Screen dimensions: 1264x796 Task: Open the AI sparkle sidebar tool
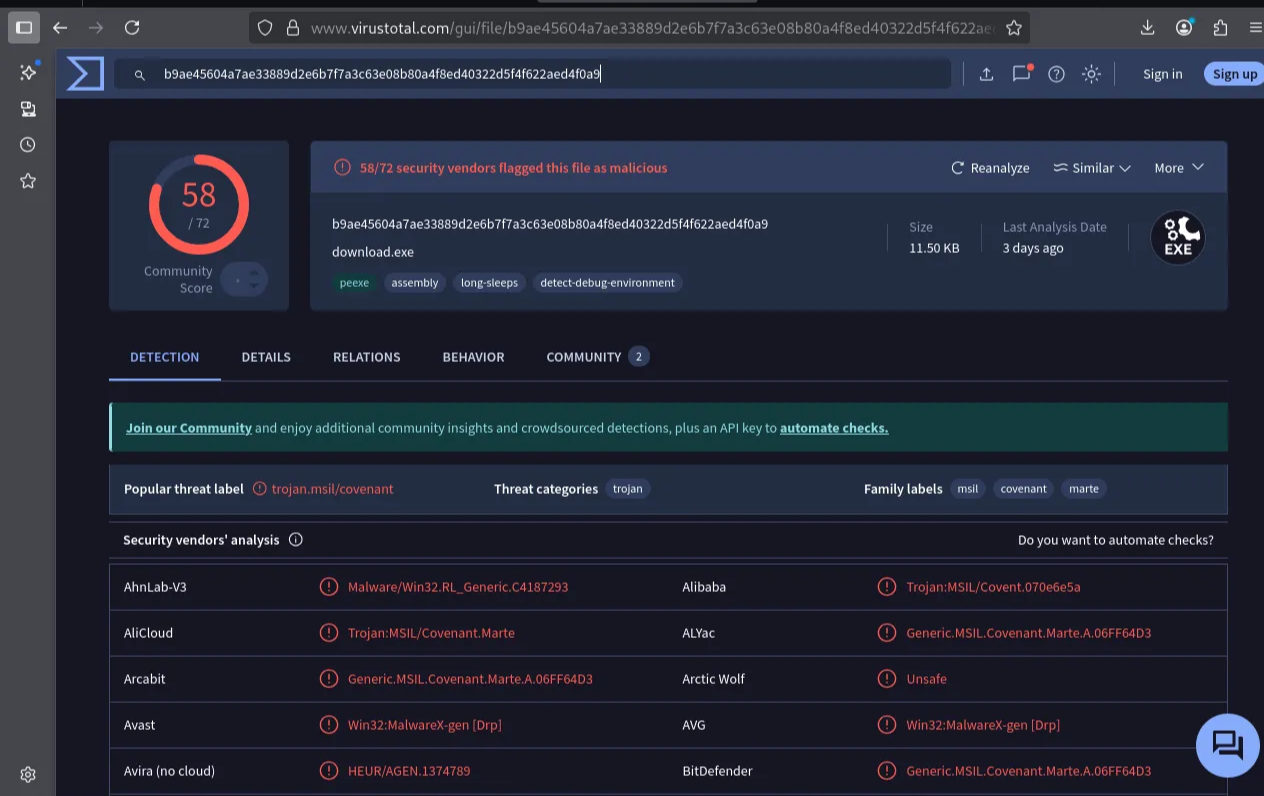pyautogui.click(x=28, y=72)
